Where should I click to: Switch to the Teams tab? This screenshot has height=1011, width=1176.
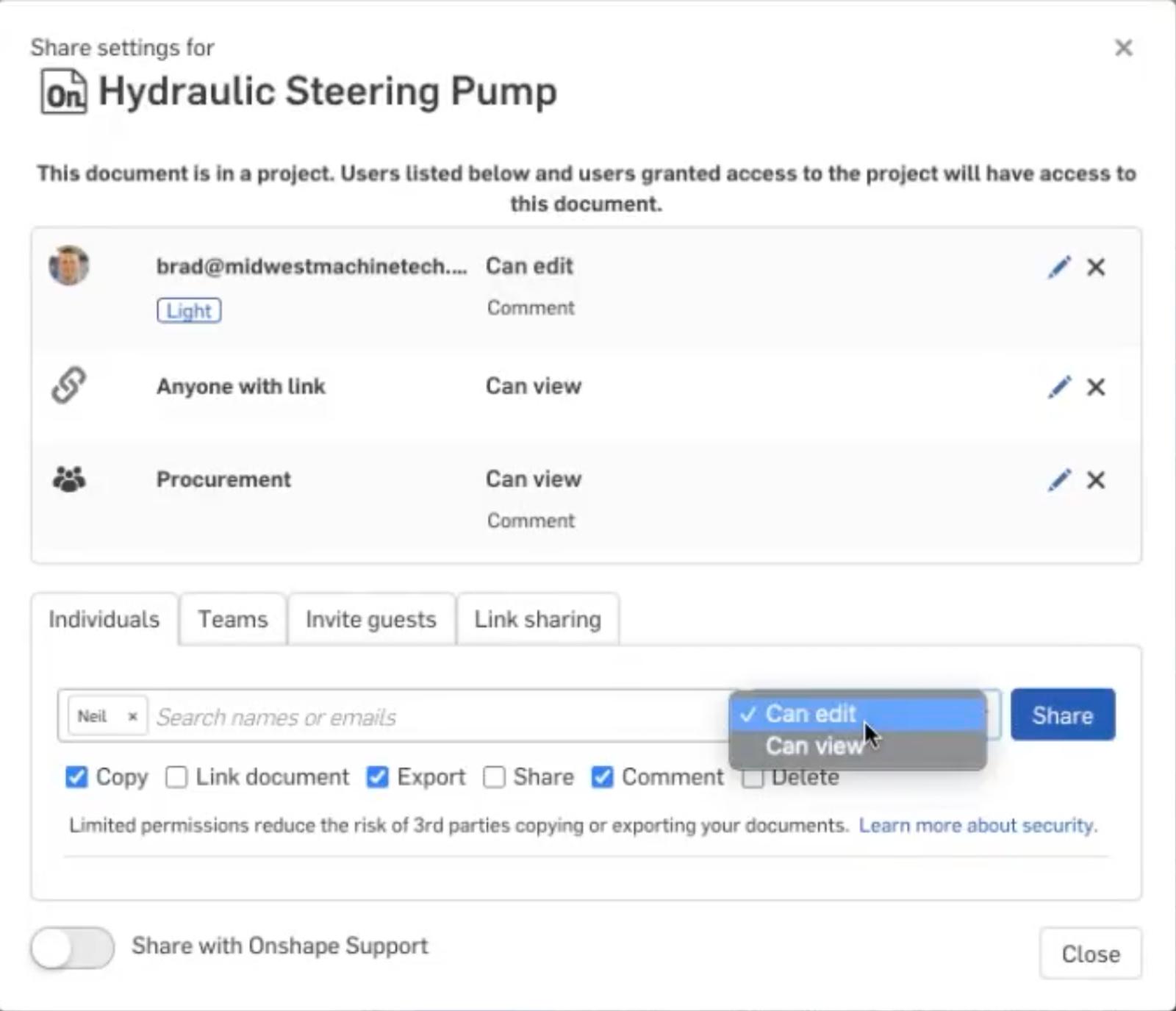coord(232,618)
